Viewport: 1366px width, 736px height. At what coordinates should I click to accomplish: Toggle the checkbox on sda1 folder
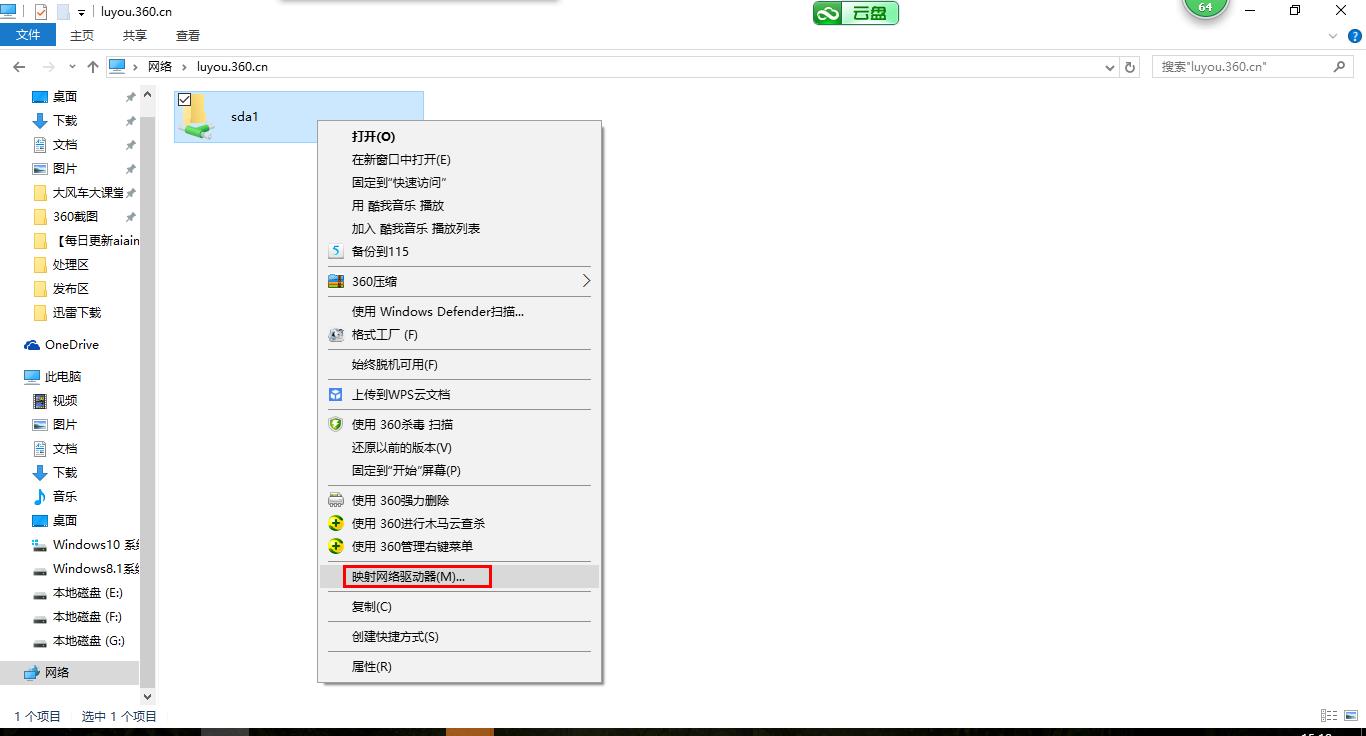click(184, 100)
